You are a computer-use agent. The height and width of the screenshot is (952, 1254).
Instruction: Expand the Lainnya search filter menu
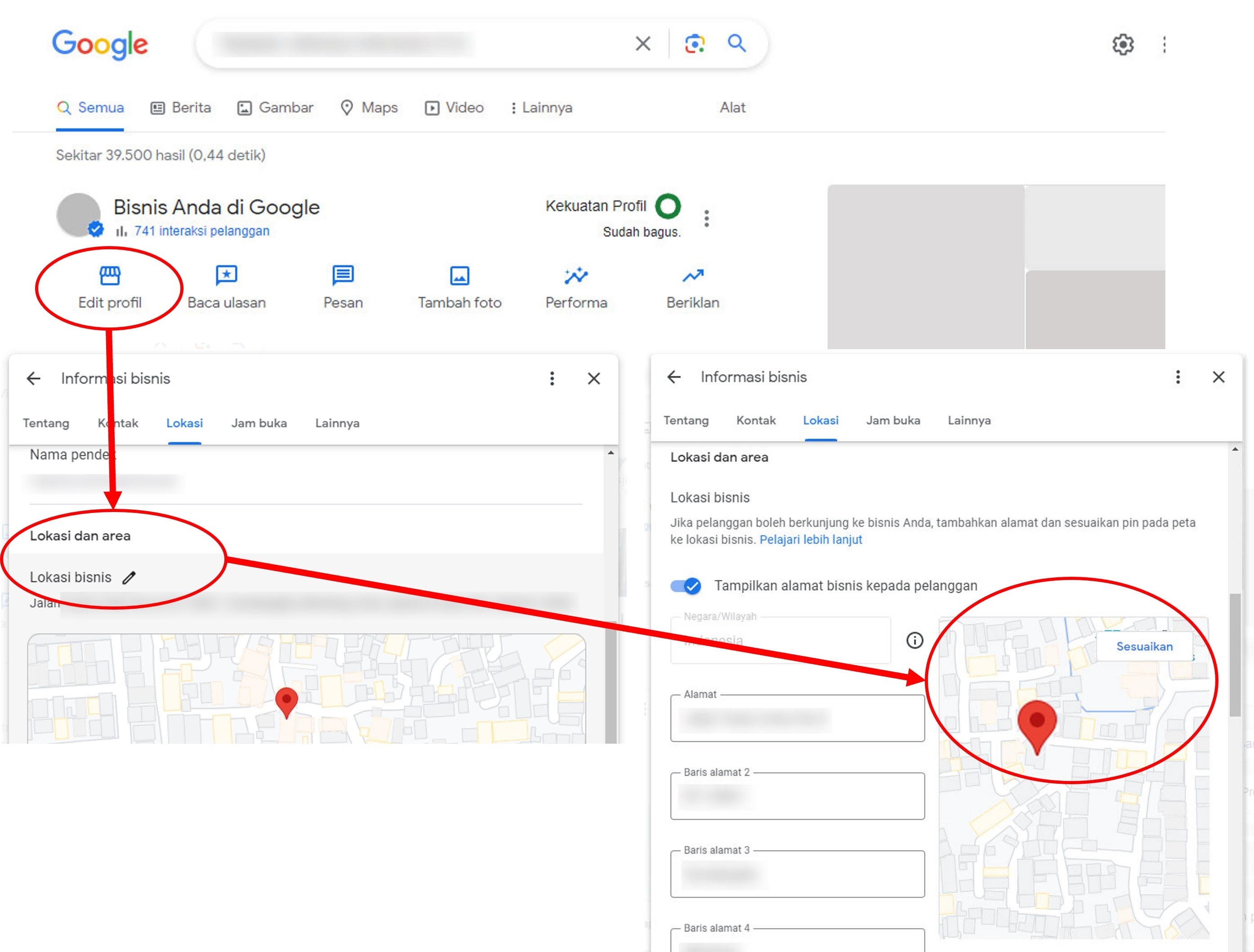(542, 108)
